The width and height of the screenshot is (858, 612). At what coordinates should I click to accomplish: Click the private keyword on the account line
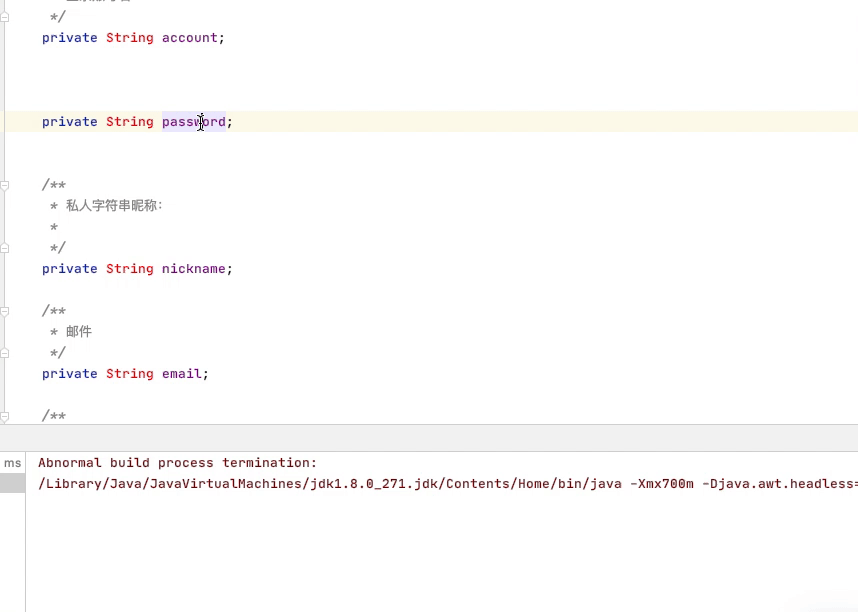(69, 37)
